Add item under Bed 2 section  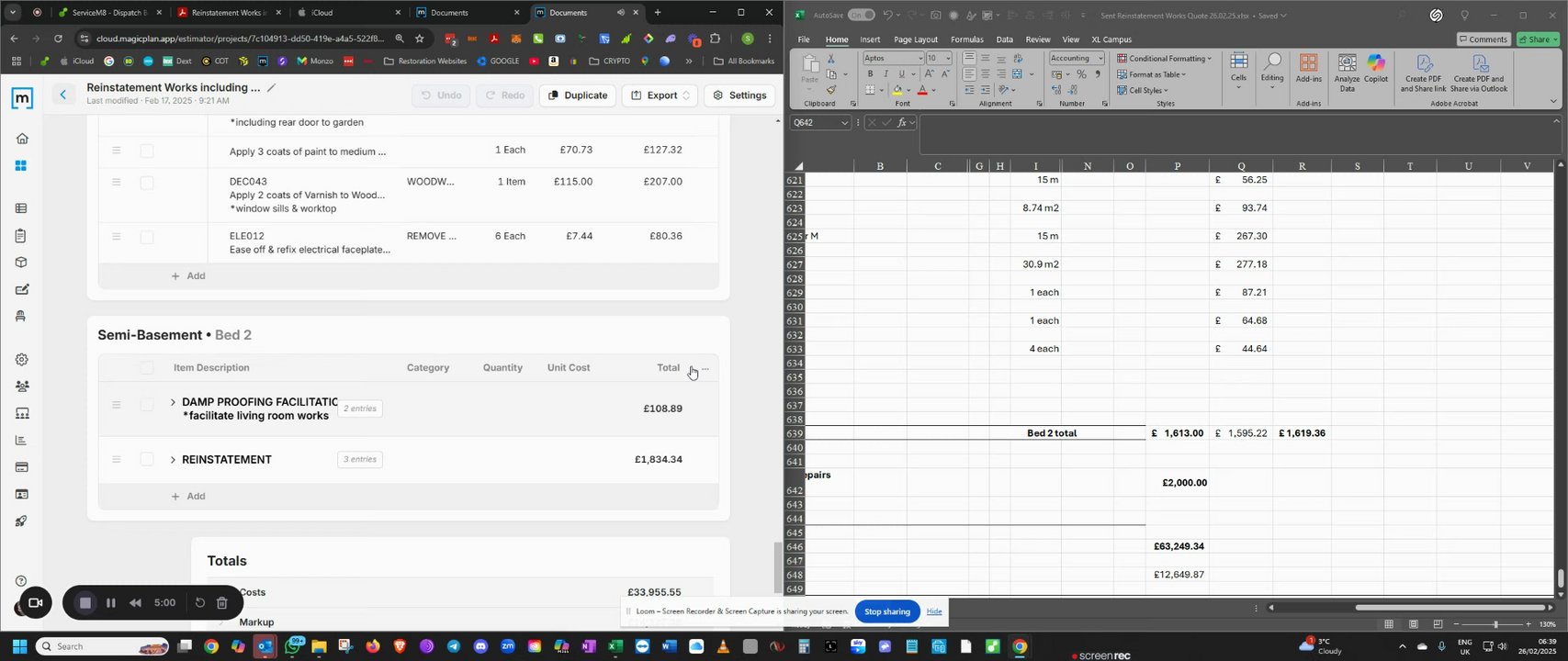click(188, 496)
